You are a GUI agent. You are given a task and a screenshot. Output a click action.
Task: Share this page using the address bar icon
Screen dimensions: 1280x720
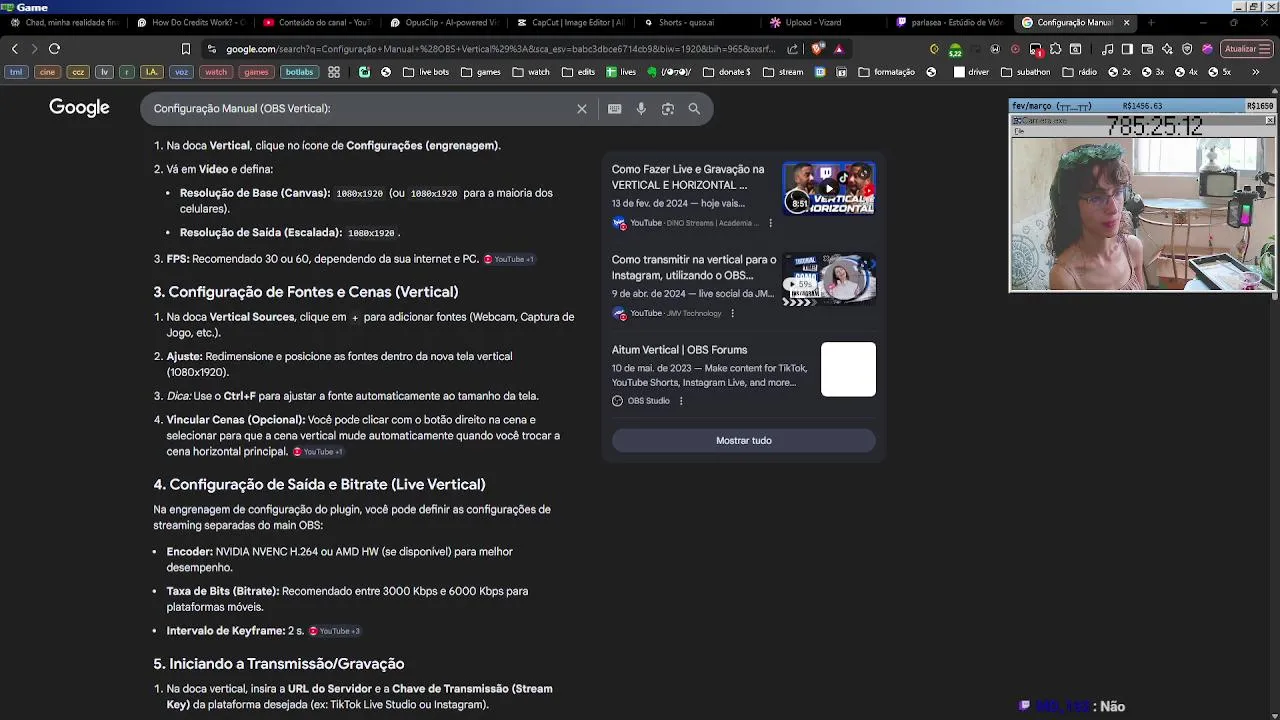pyautogui.click(x=793, y=48)
